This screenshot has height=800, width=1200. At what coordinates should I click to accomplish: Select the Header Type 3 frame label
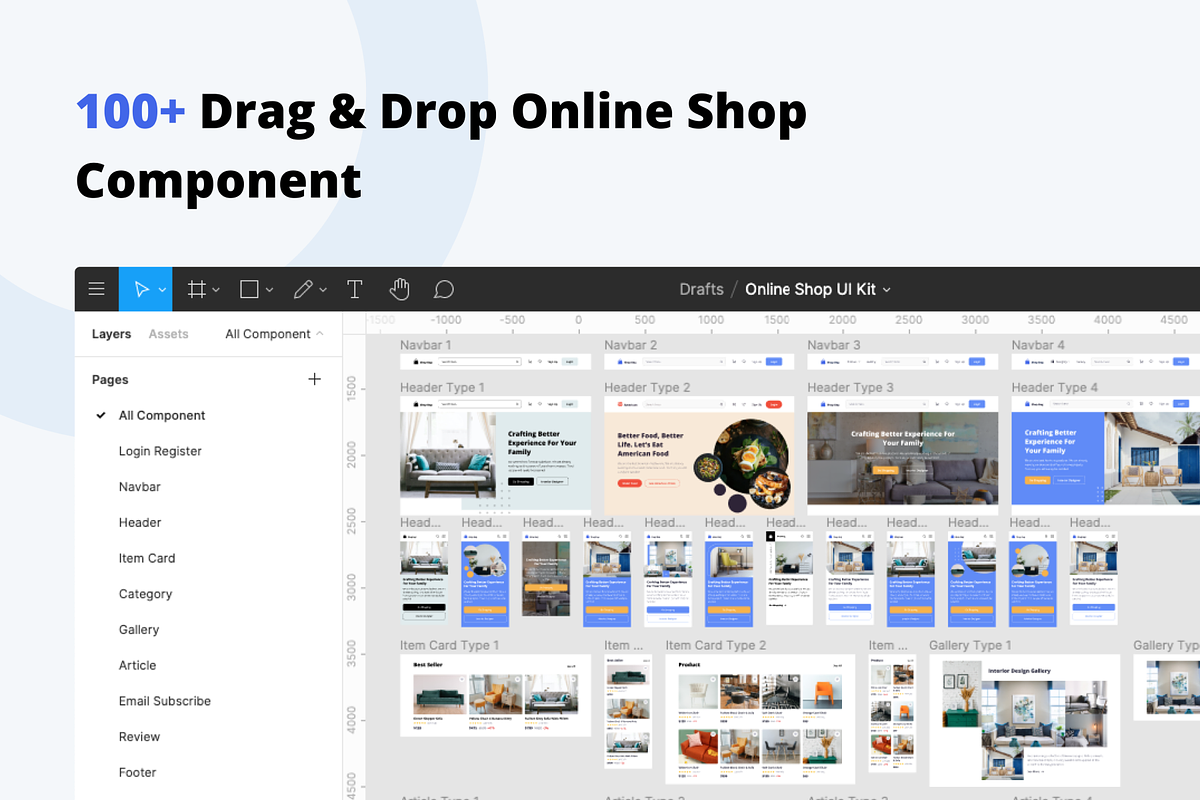coord(852,387)
